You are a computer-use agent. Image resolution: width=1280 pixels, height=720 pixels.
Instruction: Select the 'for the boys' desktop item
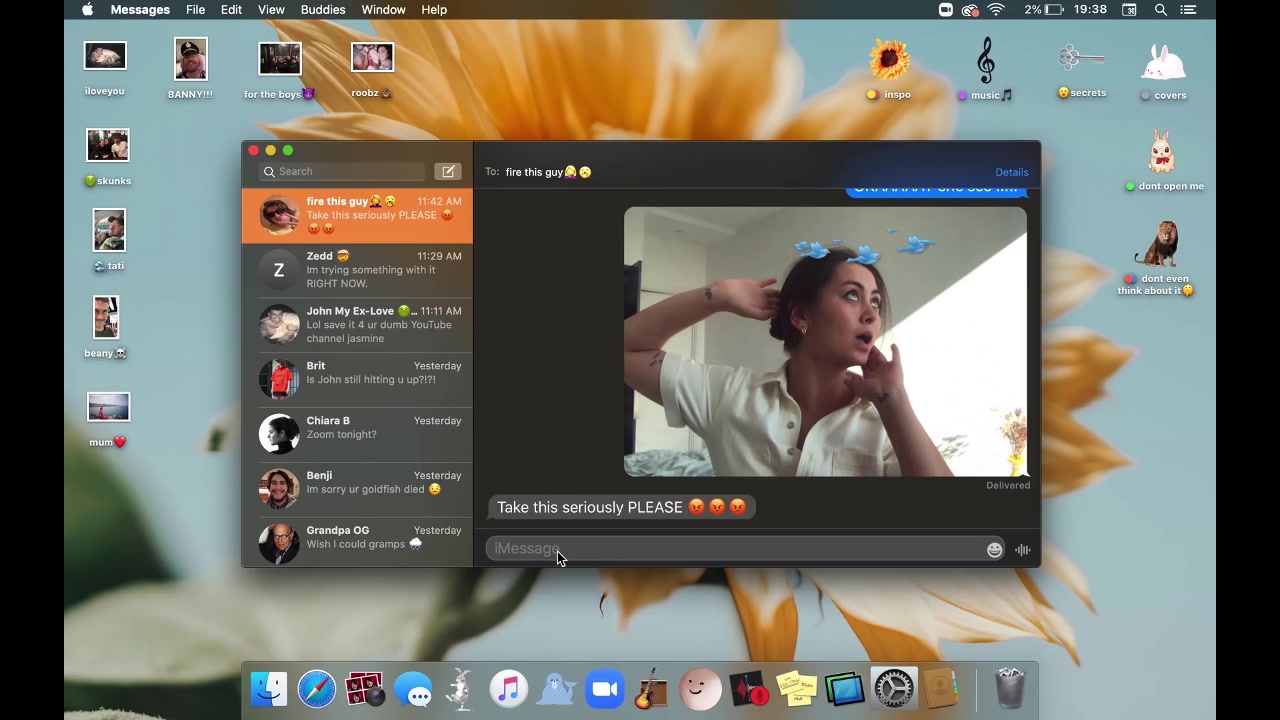[x=279, y=70]
